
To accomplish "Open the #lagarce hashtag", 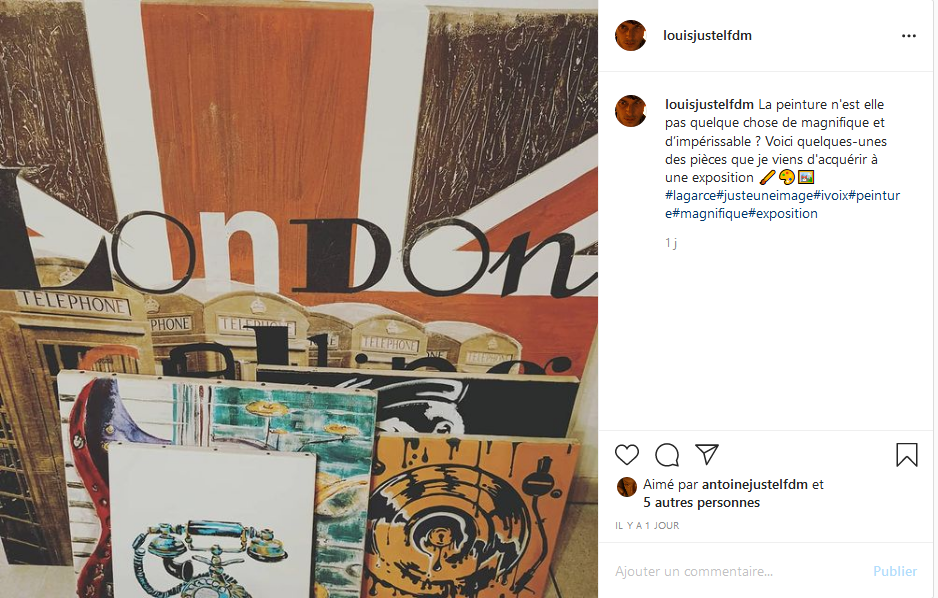I will [x=690, y=196].
